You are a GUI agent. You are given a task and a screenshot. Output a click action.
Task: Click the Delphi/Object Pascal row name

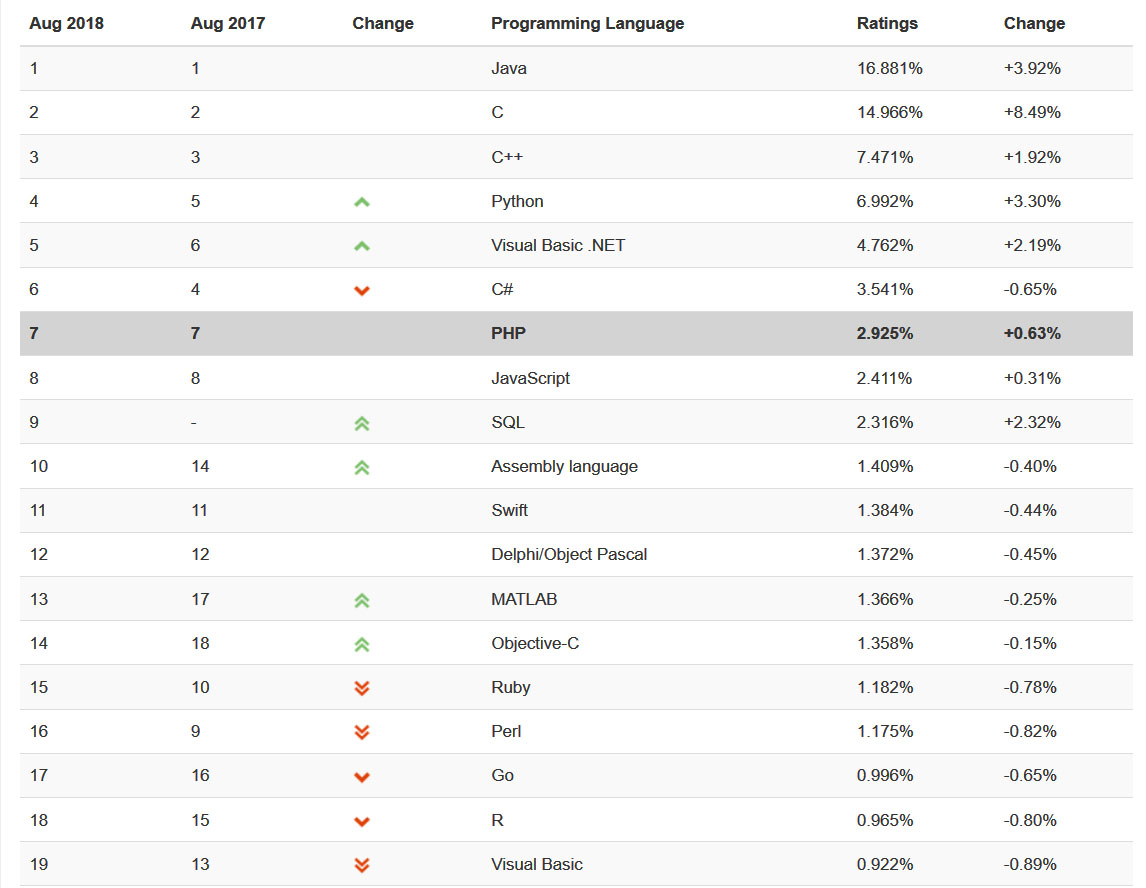click(x=569, y=555)
